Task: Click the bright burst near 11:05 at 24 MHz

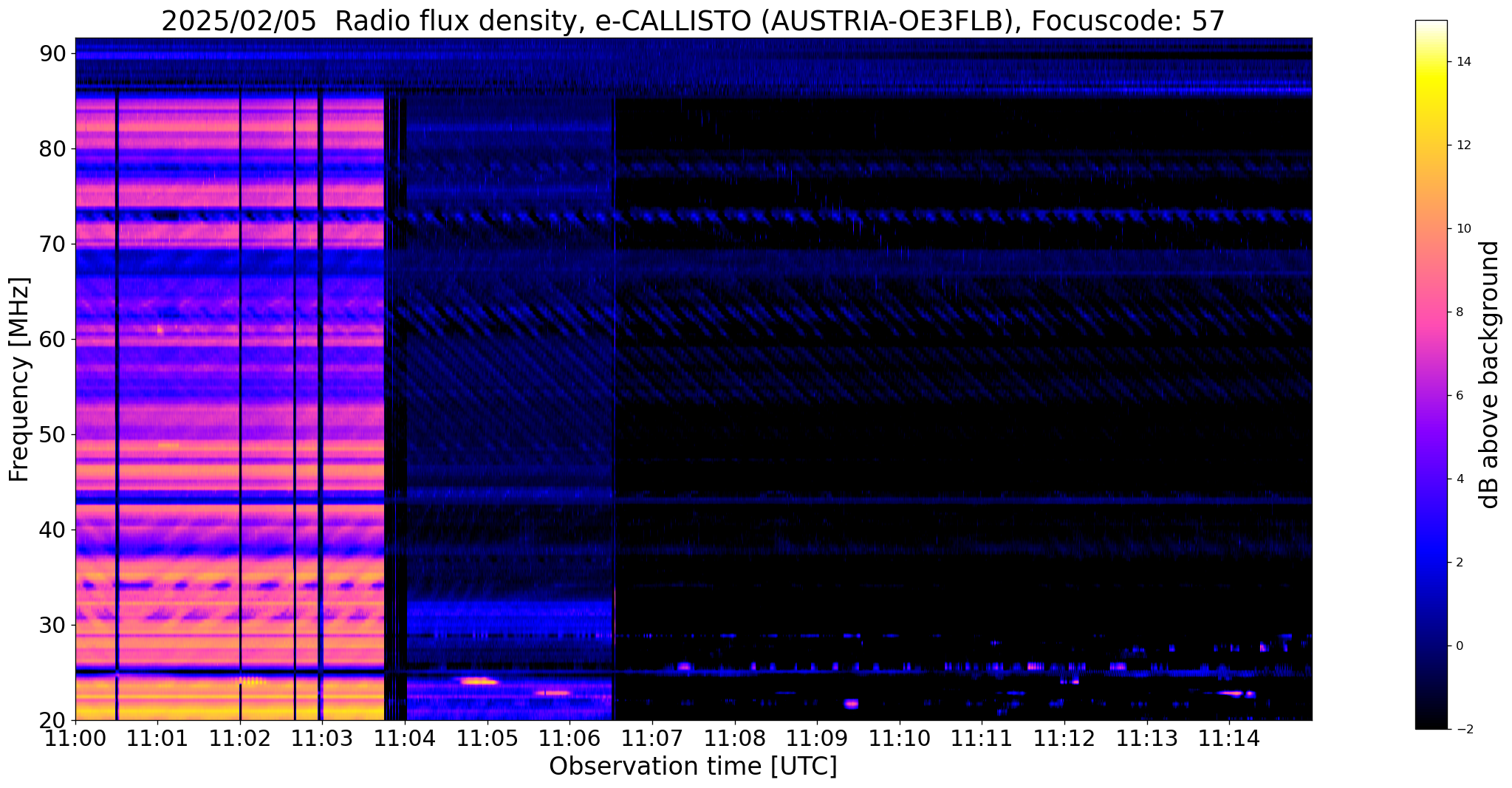Action: 479,681
